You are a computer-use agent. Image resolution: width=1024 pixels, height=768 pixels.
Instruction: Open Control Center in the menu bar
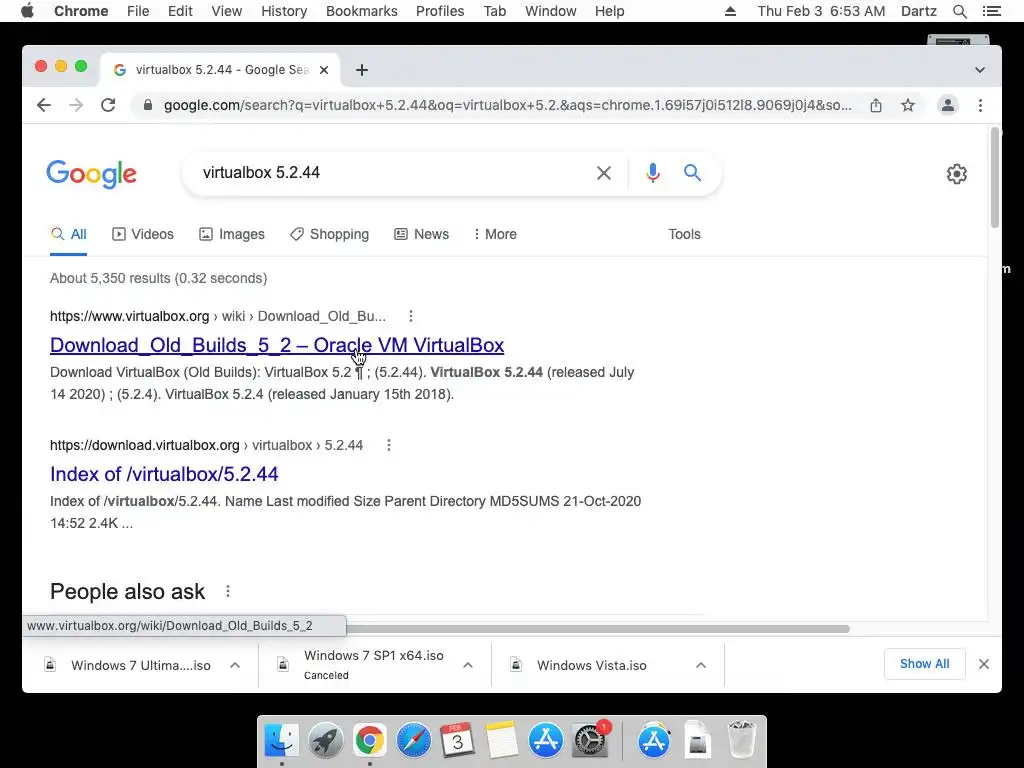click(x=992, y=11)
